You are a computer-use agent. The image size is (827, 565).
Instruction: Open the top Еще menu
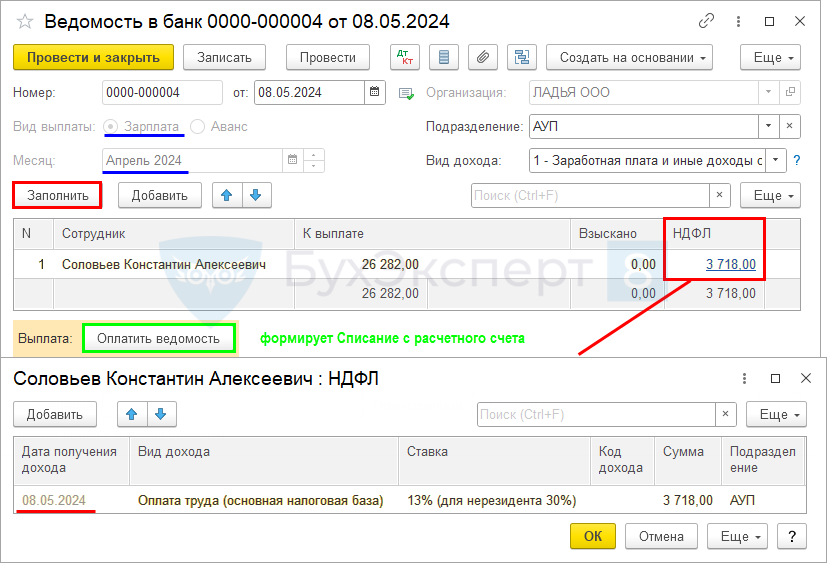774,58
